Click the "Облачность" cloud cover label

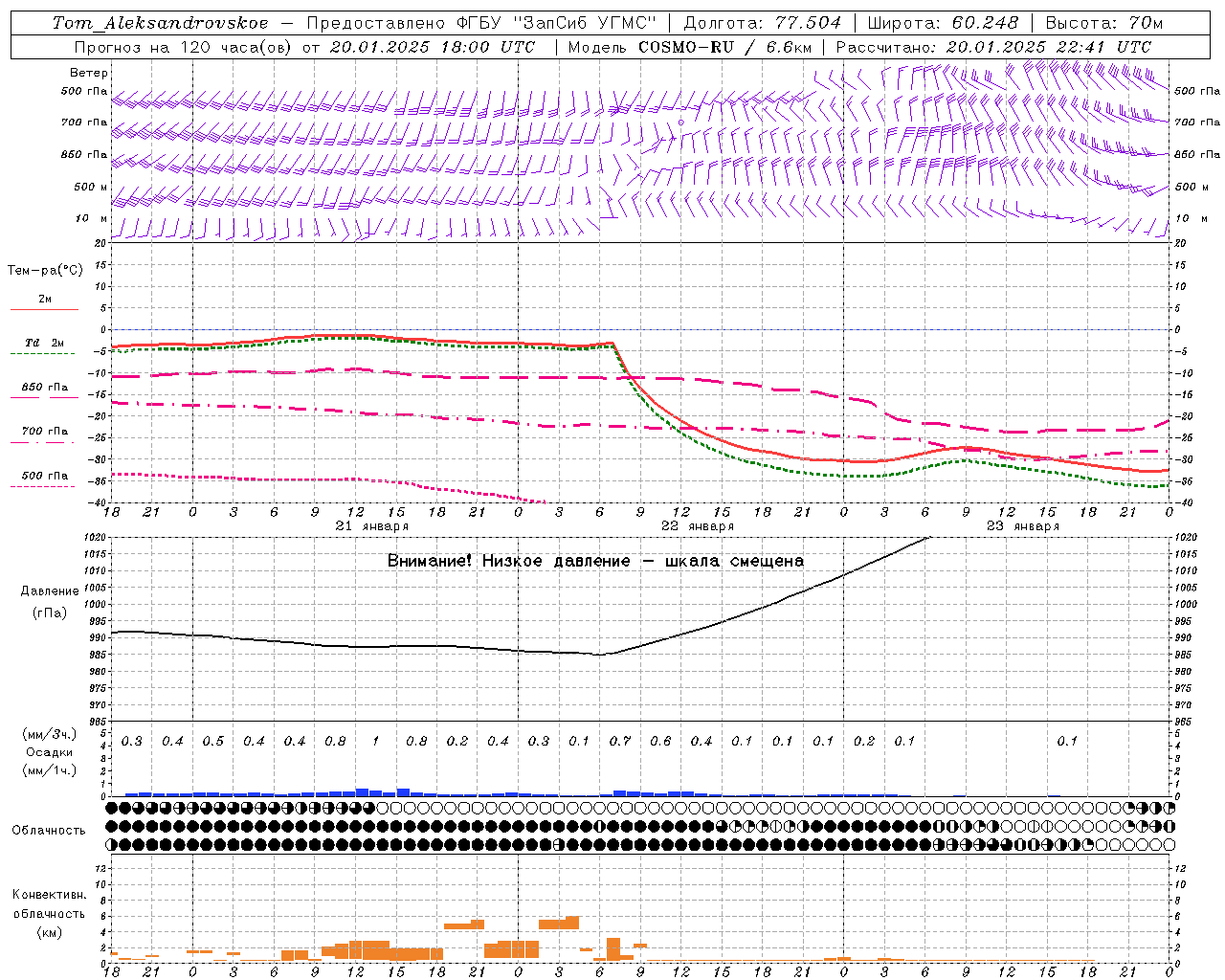[49, 831]
